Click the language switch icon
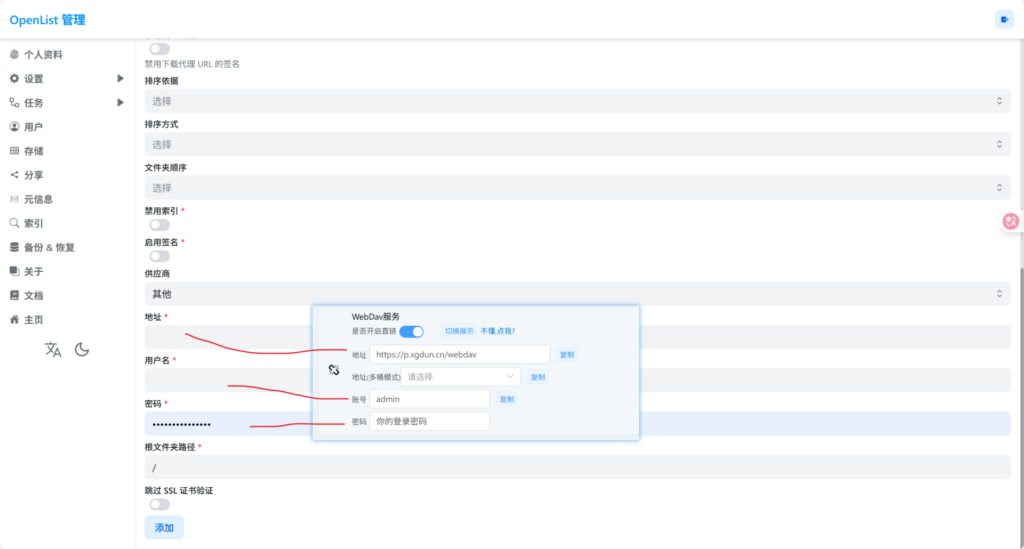 point(53,350)
